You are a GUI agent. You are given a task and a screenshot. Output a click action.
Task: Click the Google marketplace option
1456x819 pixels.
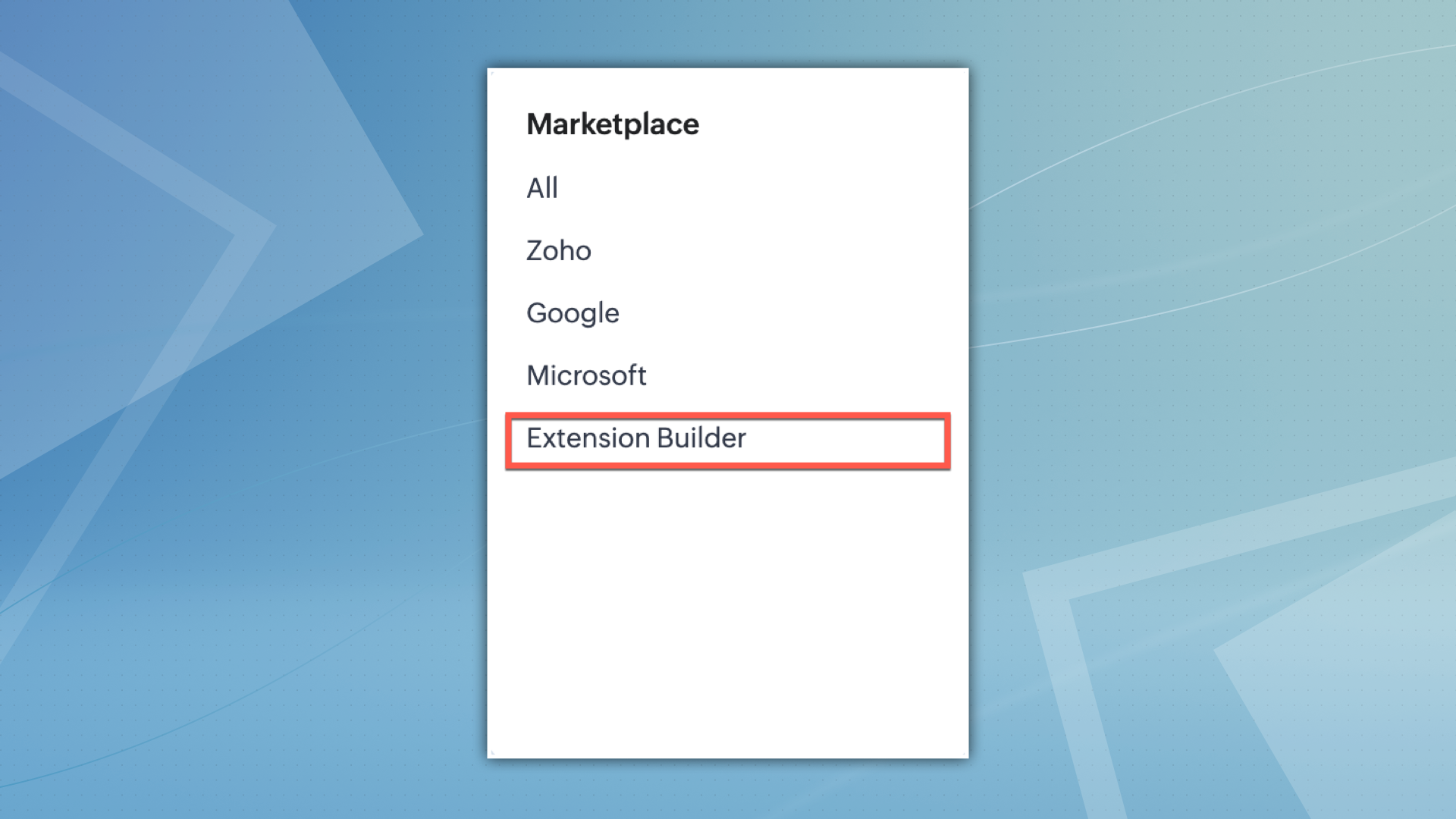[x=573, y=313]
